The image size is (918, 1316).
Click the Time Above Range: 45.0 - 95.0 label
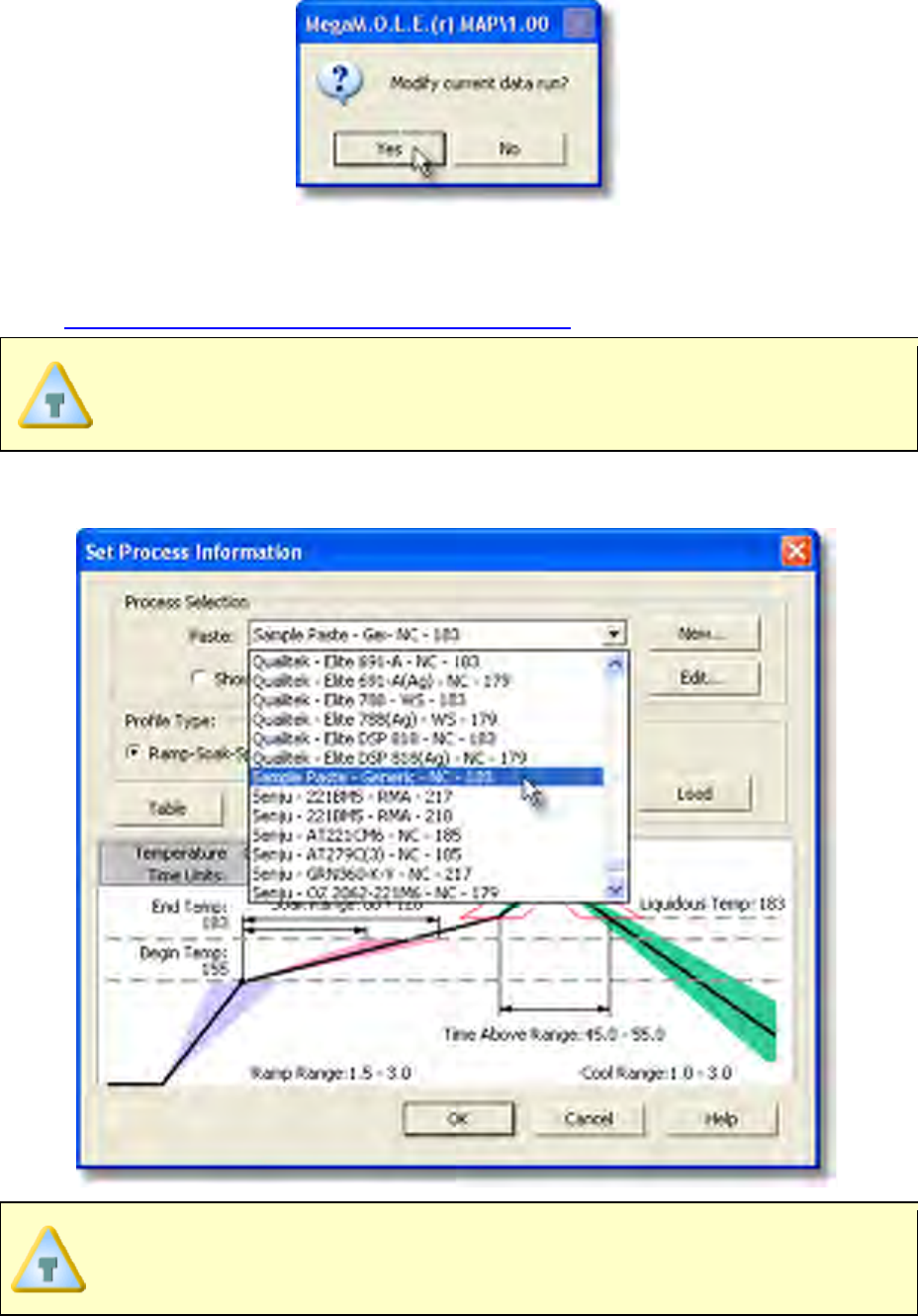pos(554,1034)
